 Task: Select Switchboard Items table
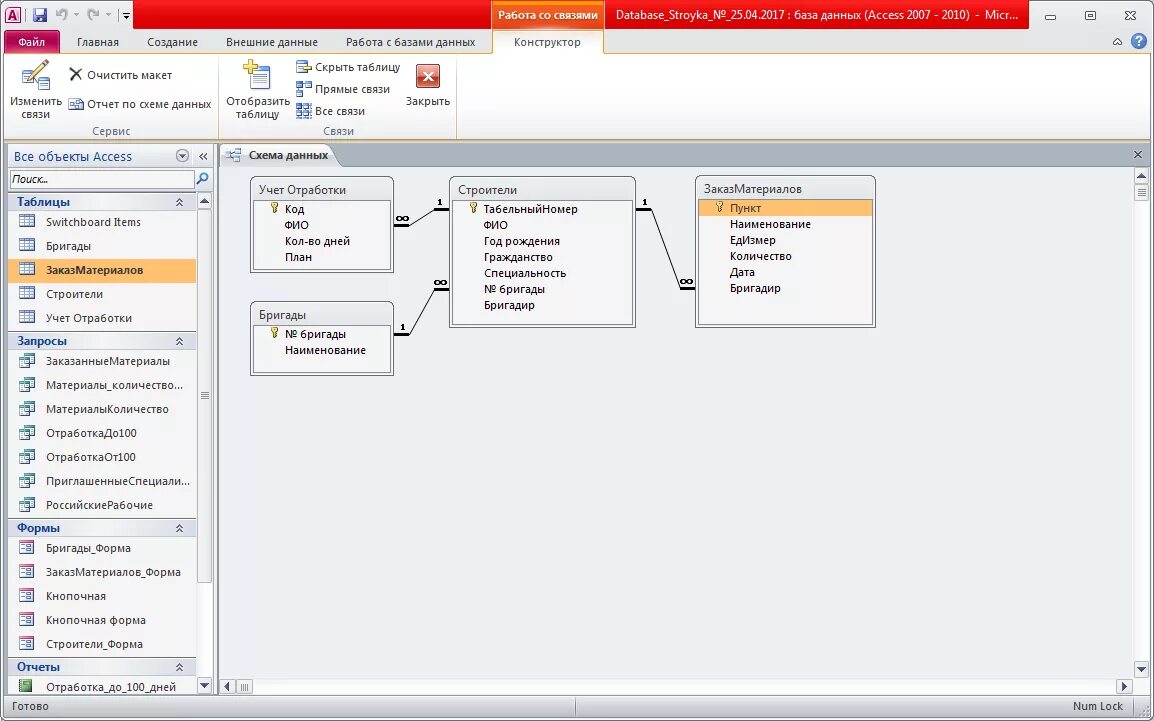click(102, 221)
